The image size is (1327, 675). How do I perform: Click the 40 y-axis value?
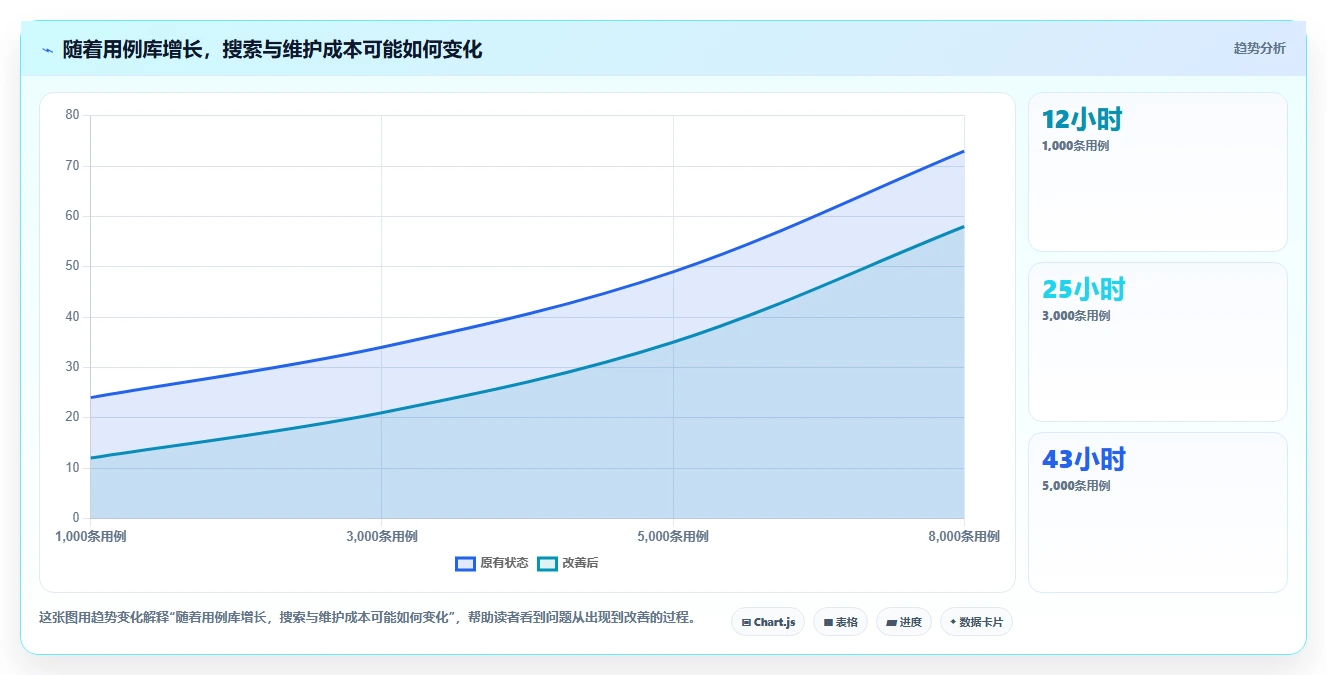72,317
